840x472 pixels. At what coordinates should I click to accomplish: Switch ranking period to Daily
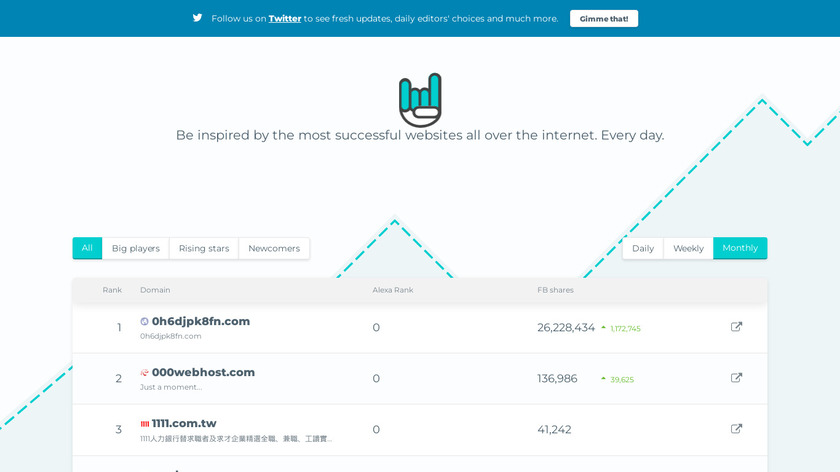coord(643,248)
